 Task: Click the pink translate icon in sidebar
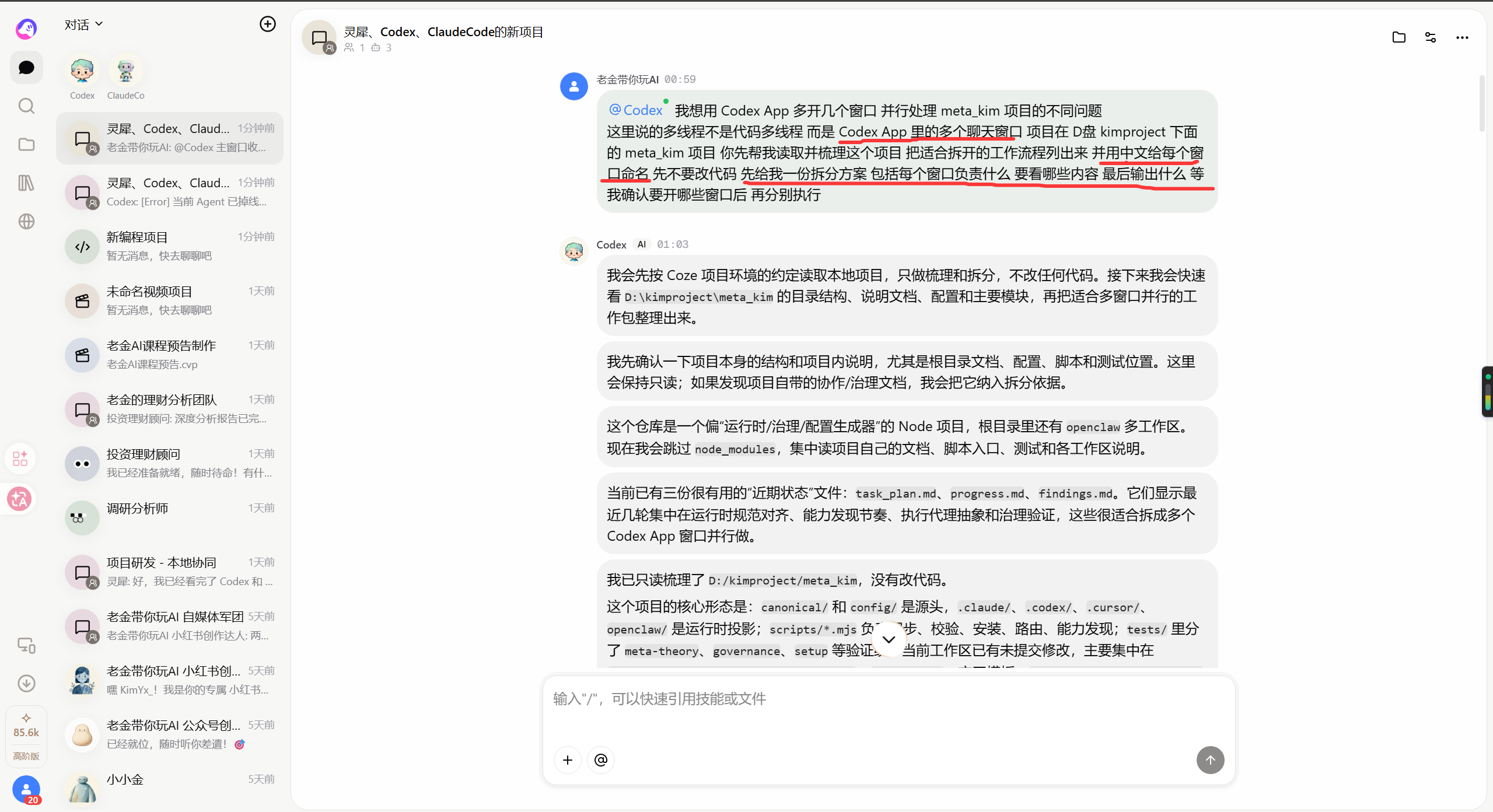[19, 499]
